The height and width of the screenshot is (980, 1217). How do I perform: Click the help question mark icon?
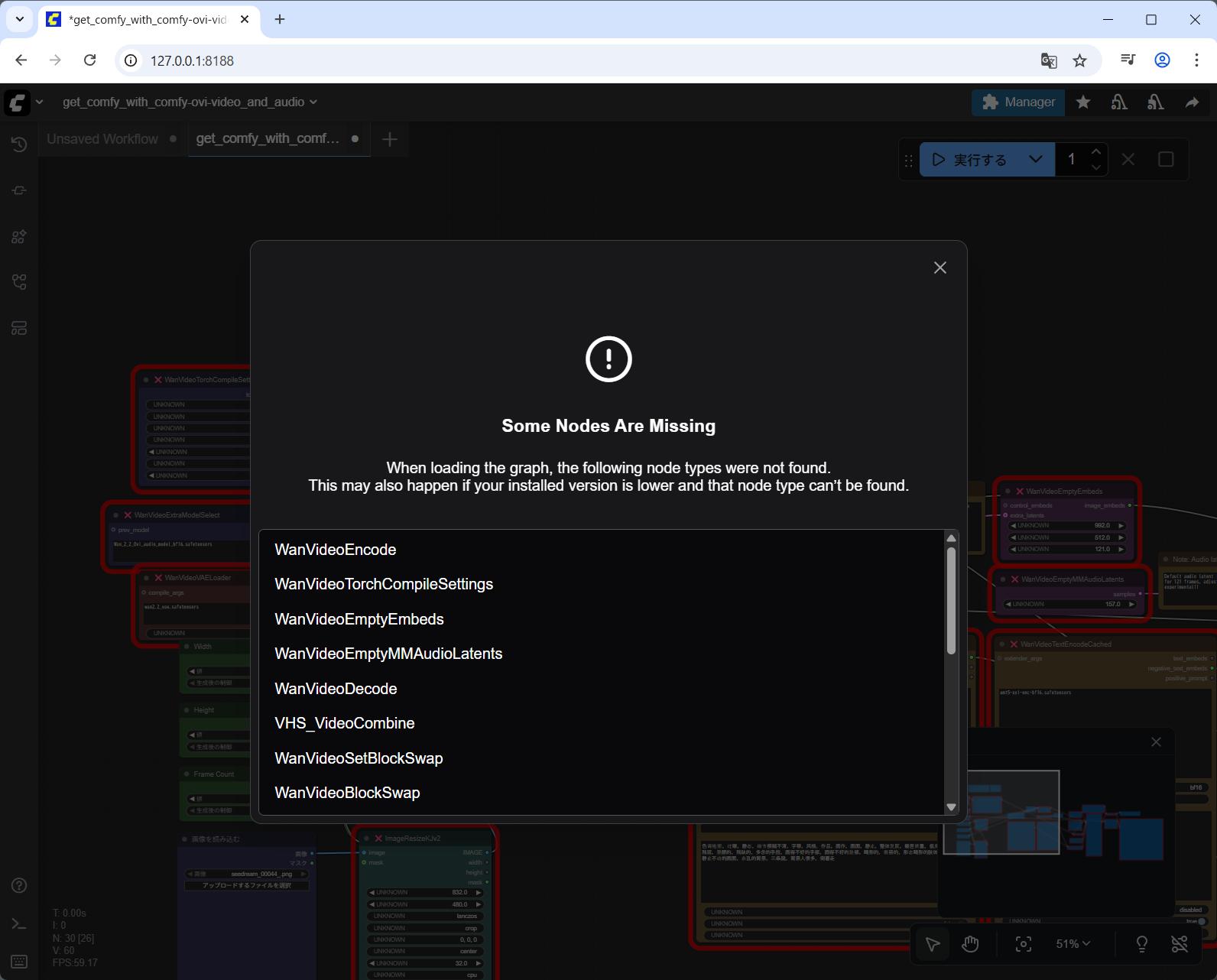click(19, 885)
